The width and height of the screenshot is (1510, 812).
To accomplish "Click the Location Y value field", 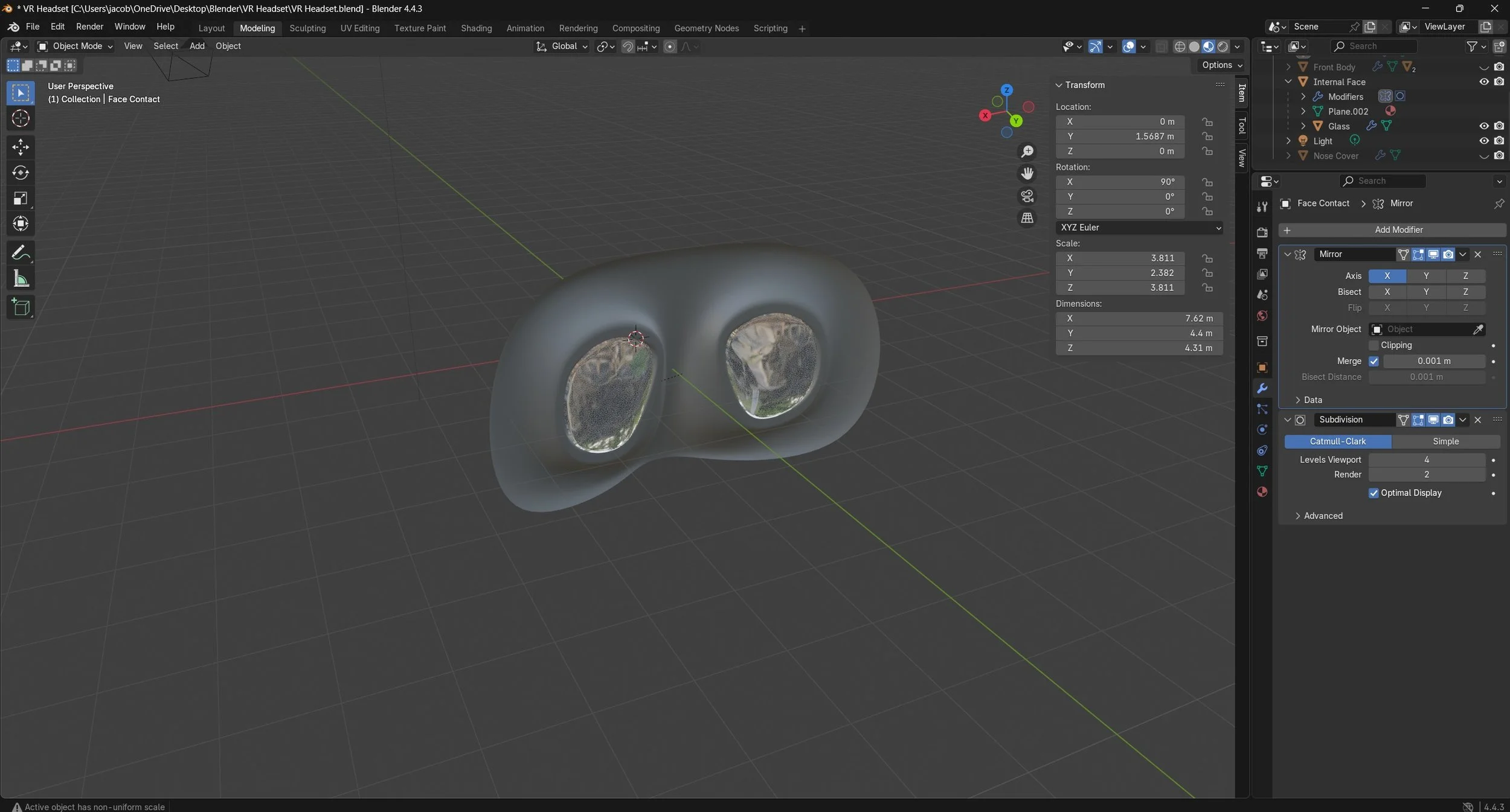I will (x=1120, y=136).
